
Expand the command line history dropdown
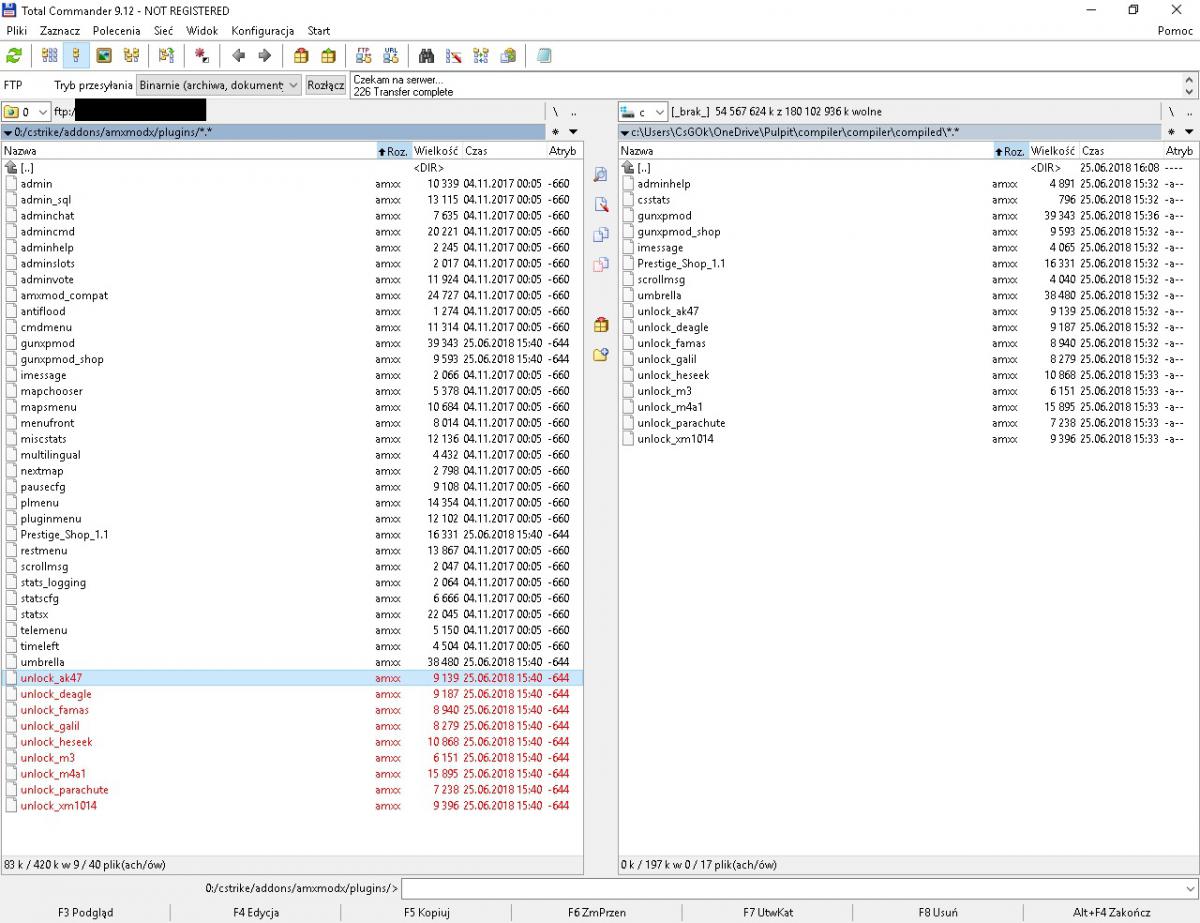[1189, 888]
